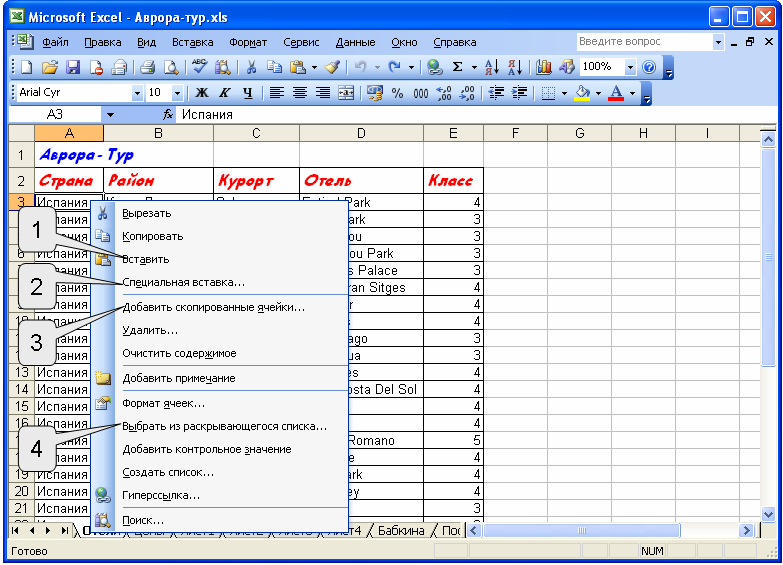Decrease indent icon
The image size is (783, 565).
tap(496, 93)
